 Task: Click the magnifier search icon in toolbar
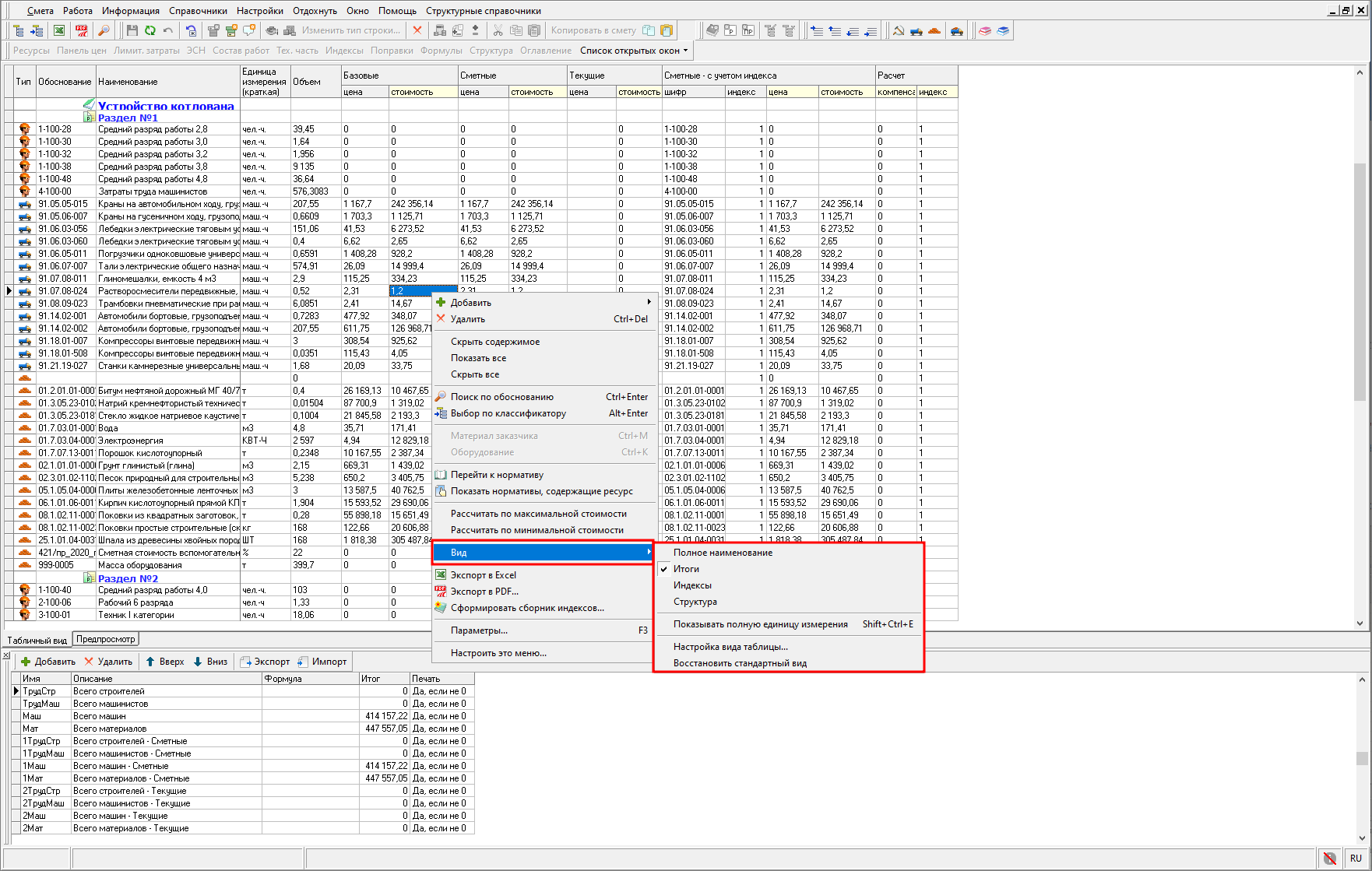click(104, 30)
